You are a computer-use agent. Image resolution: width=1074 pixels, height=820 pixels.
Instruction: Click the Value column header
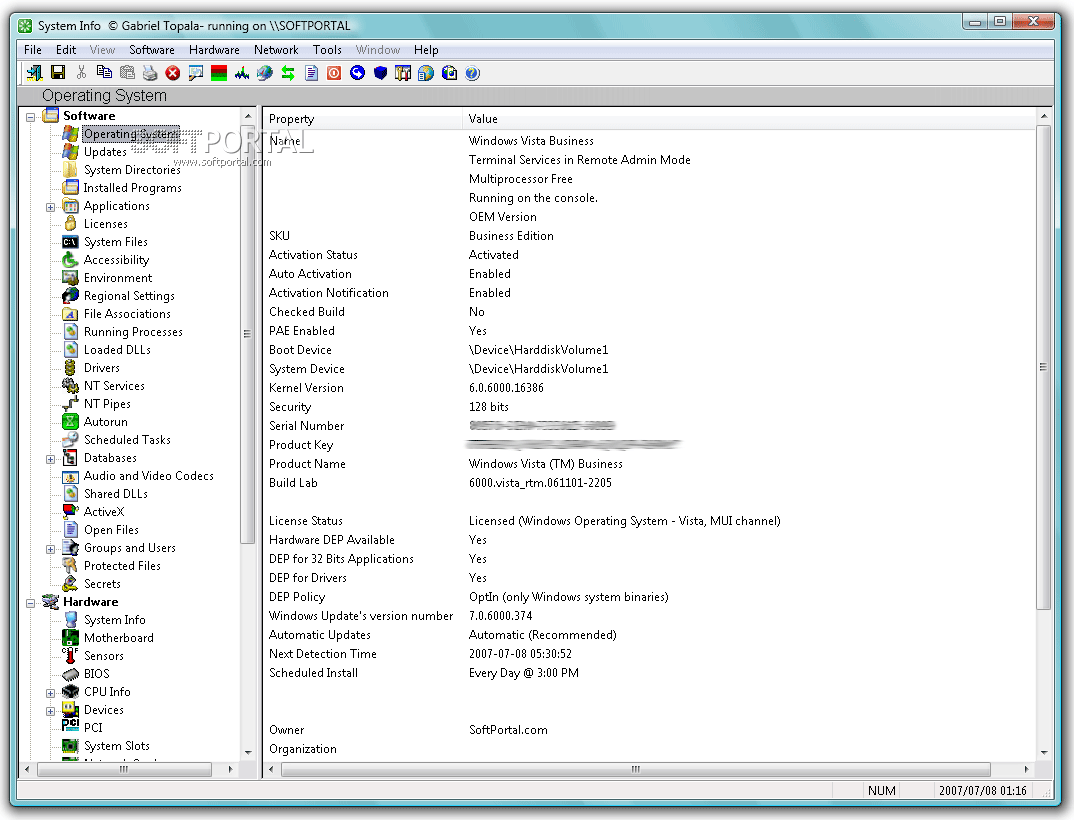[749, 119]
